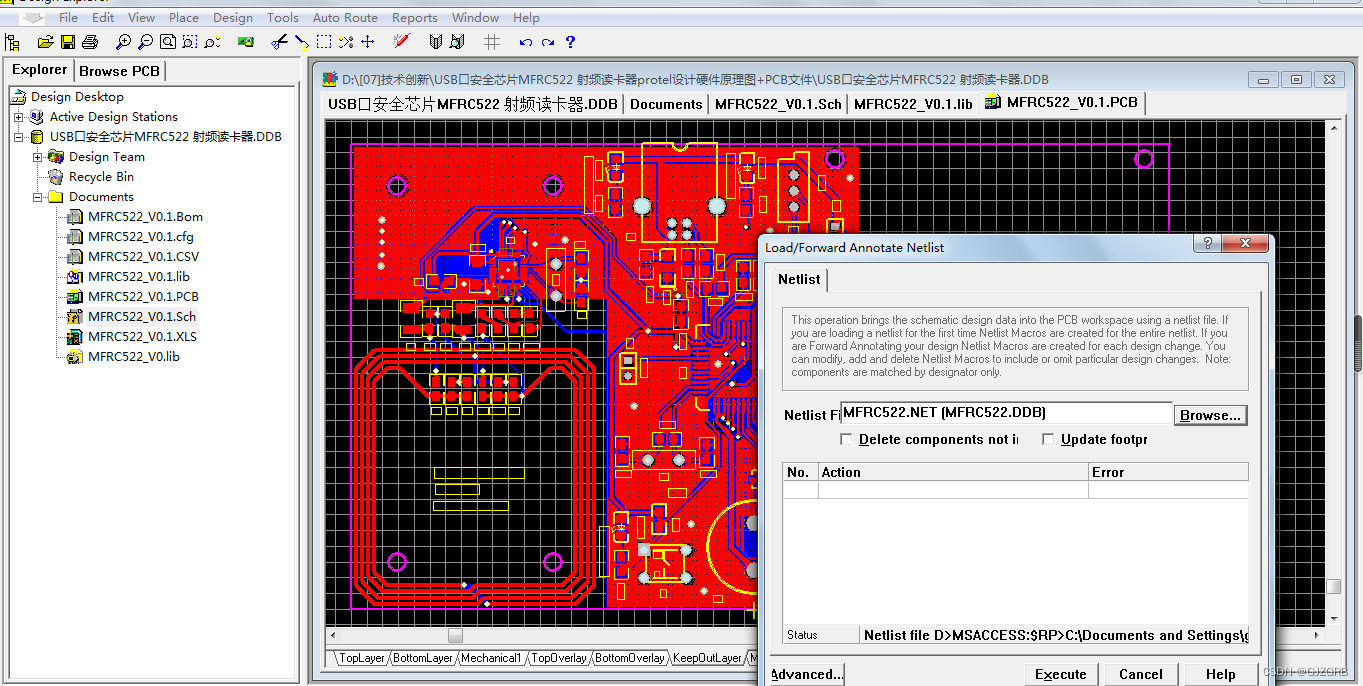Select the BottomLayer tab at the bottom
The image size is (1363, 686).
(x=423, y=658)
